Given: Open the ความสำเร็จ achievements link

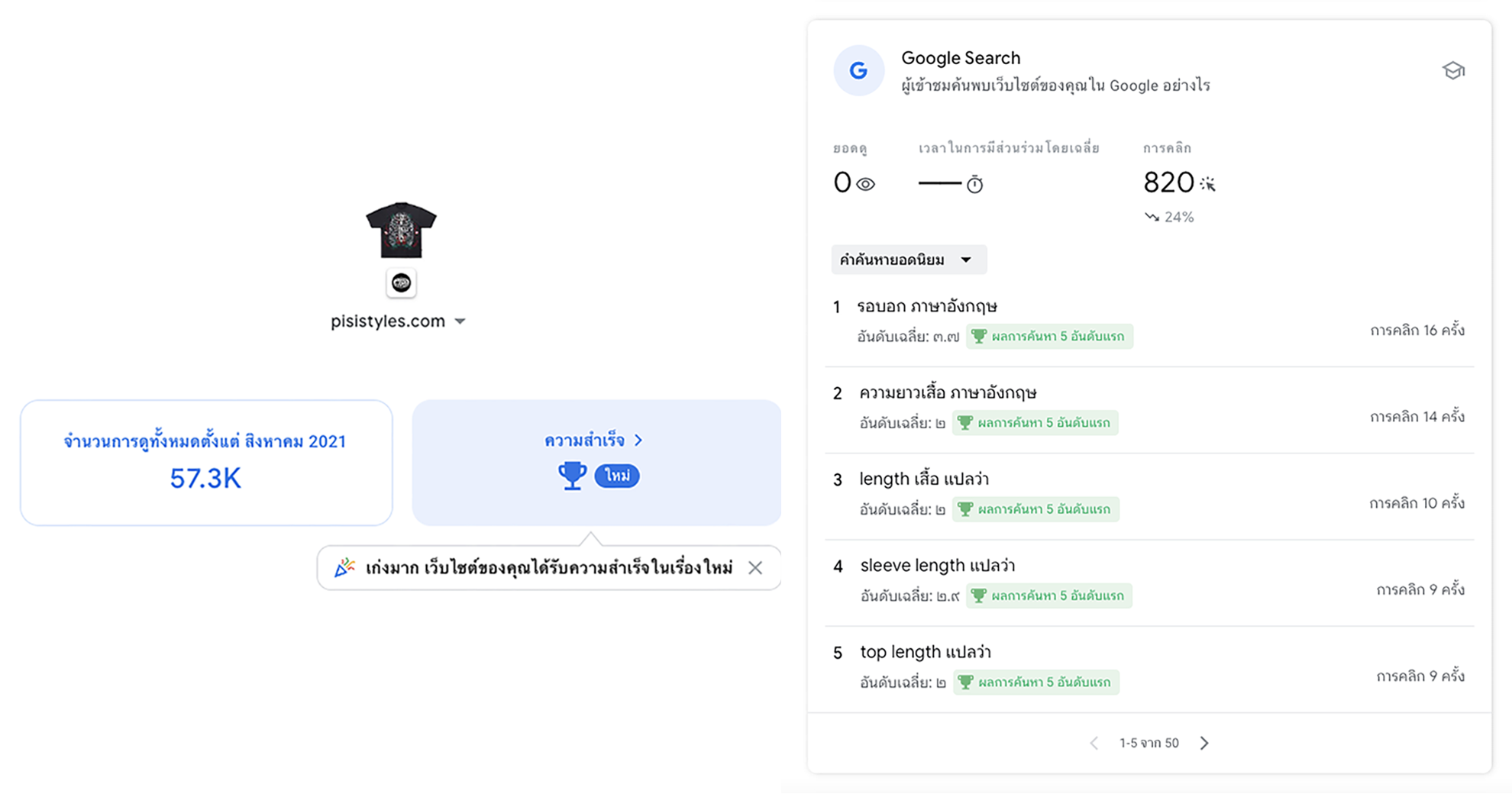Looking at the screenshot, I should pos(593,441).
